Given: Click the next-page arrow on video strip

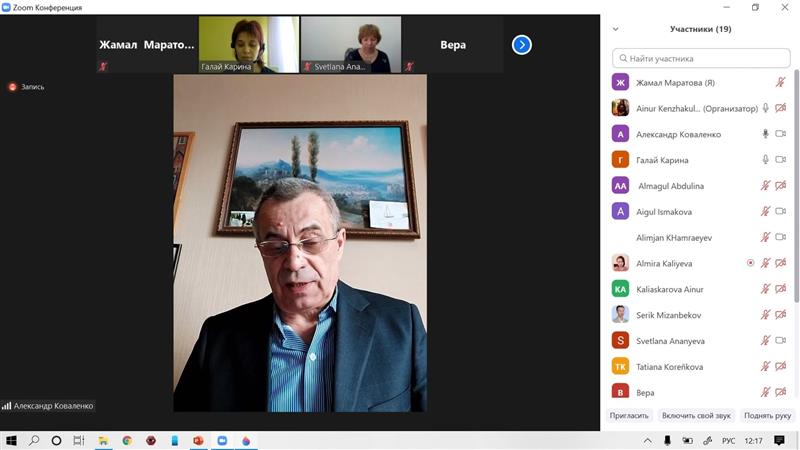Looking at the screenshot, I should pos(522,45).
